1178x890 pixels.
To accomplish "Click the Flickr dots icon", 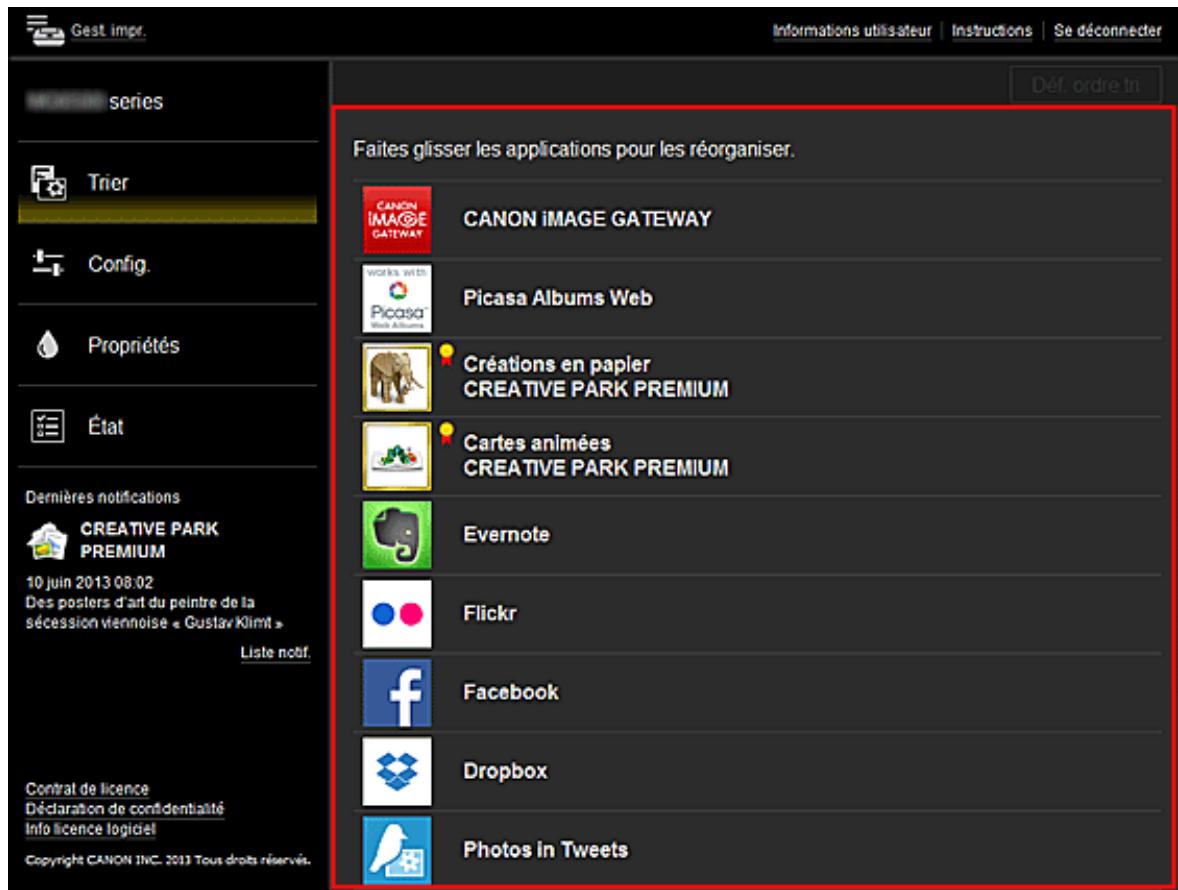I will (397, 614).
